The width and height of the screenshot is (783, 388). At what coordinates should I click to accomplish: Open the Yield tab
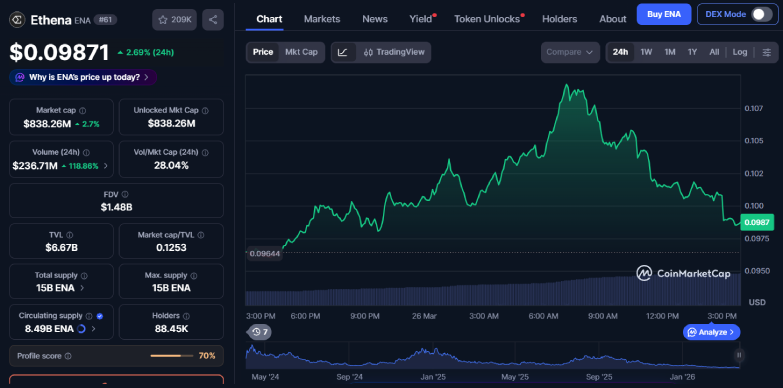coord(421,19)
